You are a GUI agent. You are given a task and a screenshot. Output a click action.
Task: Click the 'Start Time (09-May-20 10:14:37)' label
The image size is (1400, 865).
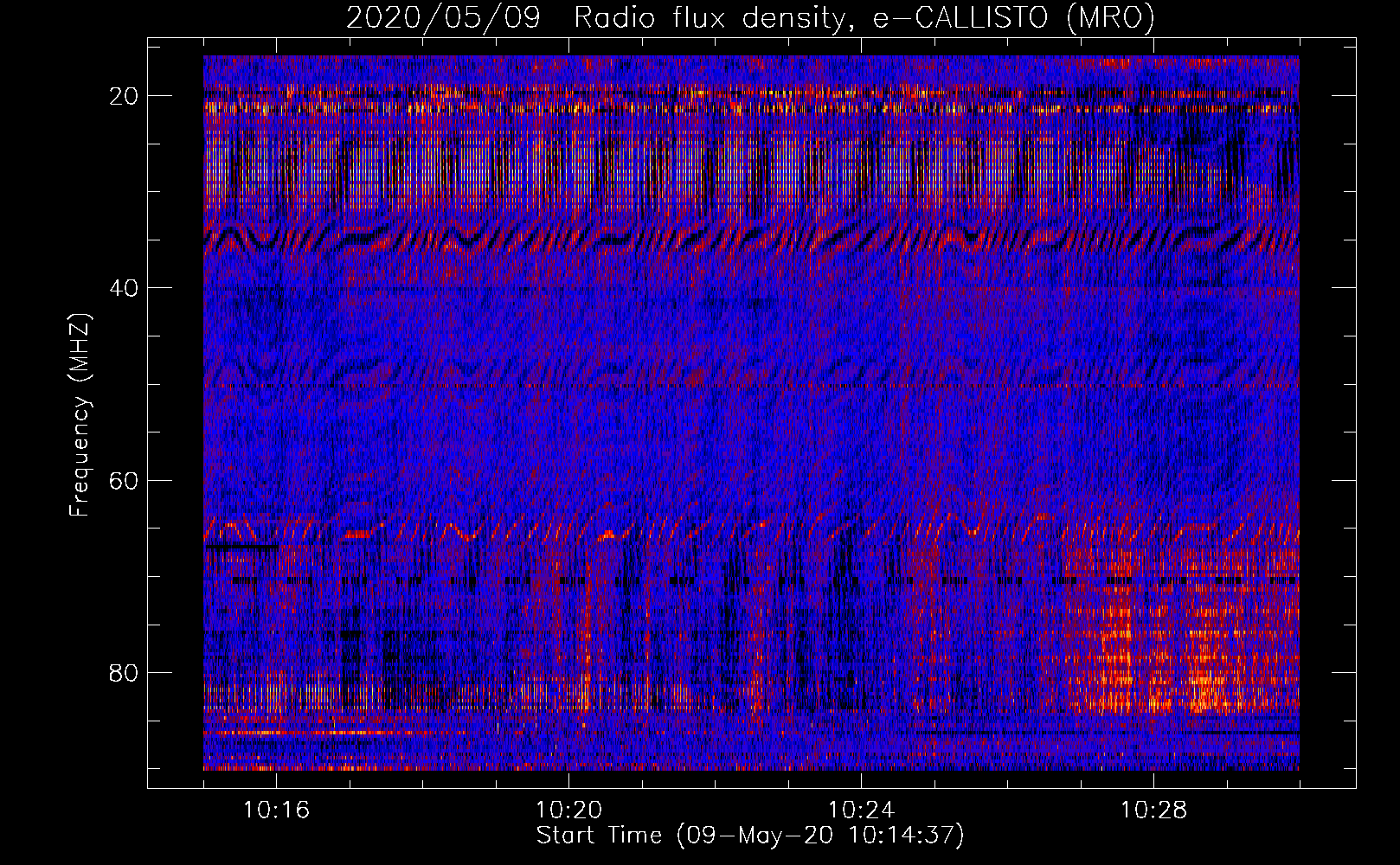click(x=750, y=836)
